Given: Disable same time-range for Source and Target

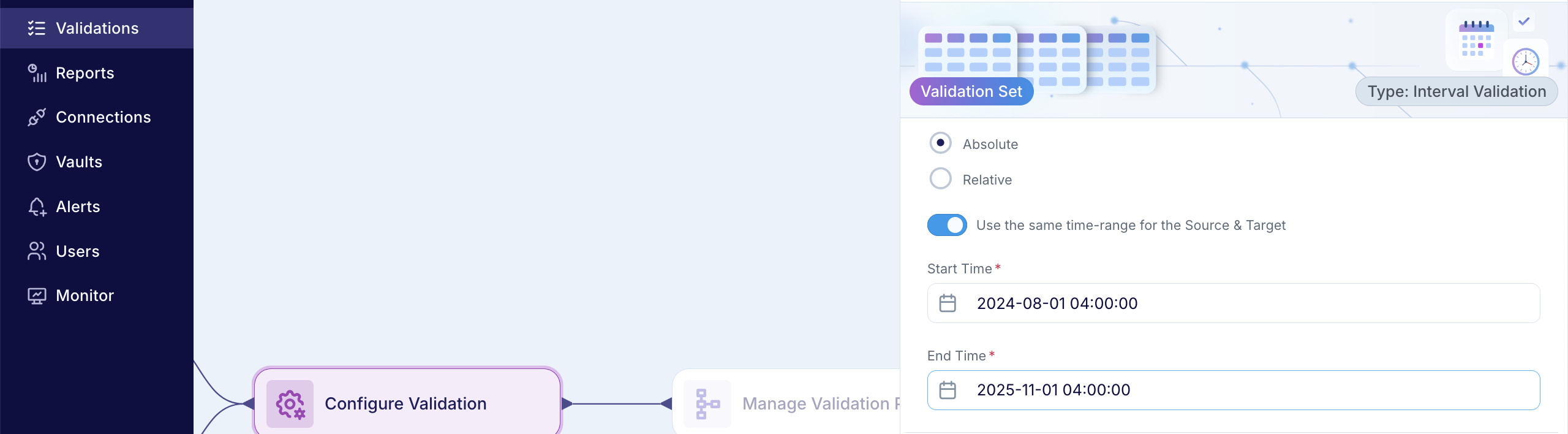Looking at the screenshot, I should (x=947, y=225).
